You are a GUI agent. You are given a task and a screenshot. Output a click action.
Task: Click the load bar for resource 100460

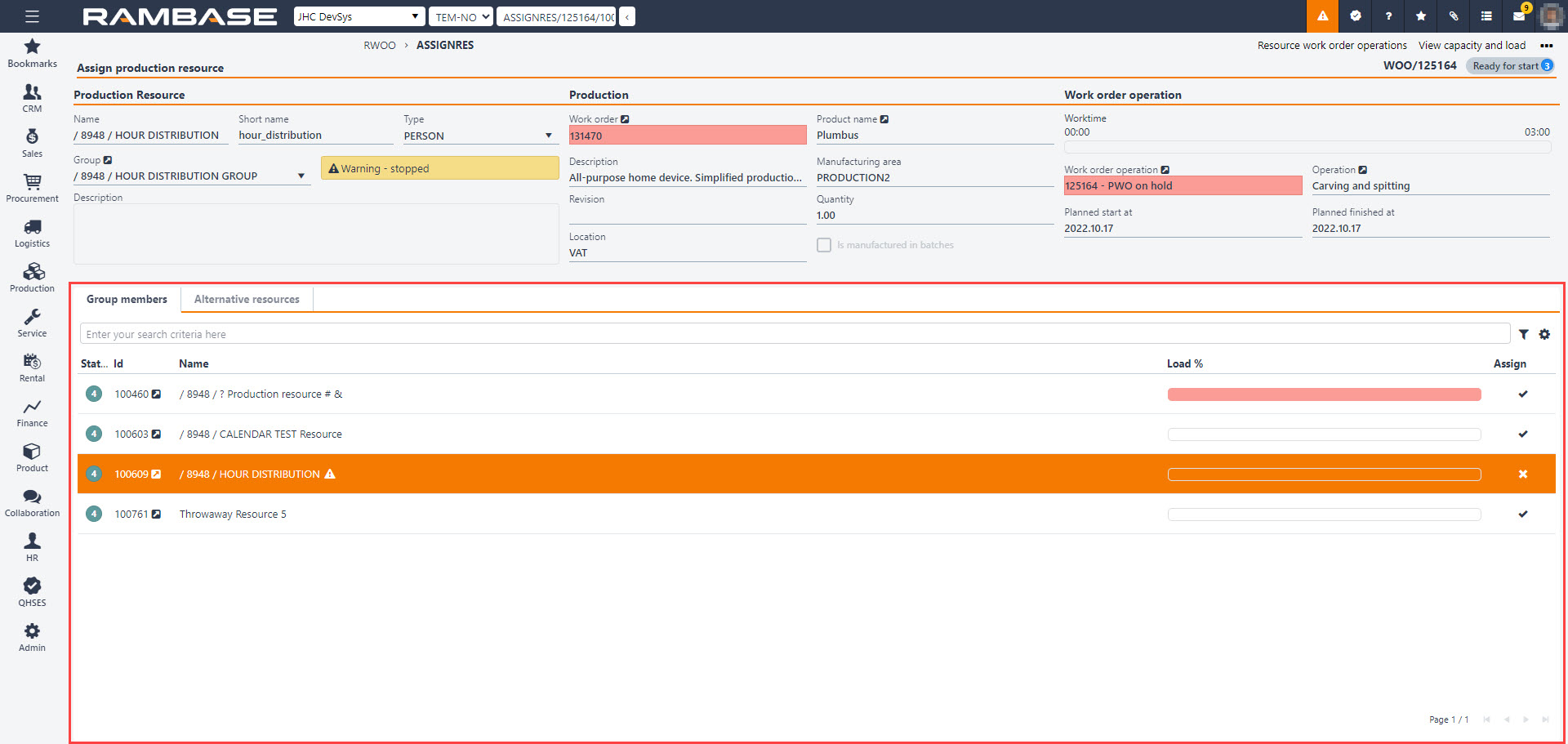[x=1324, y=394]
